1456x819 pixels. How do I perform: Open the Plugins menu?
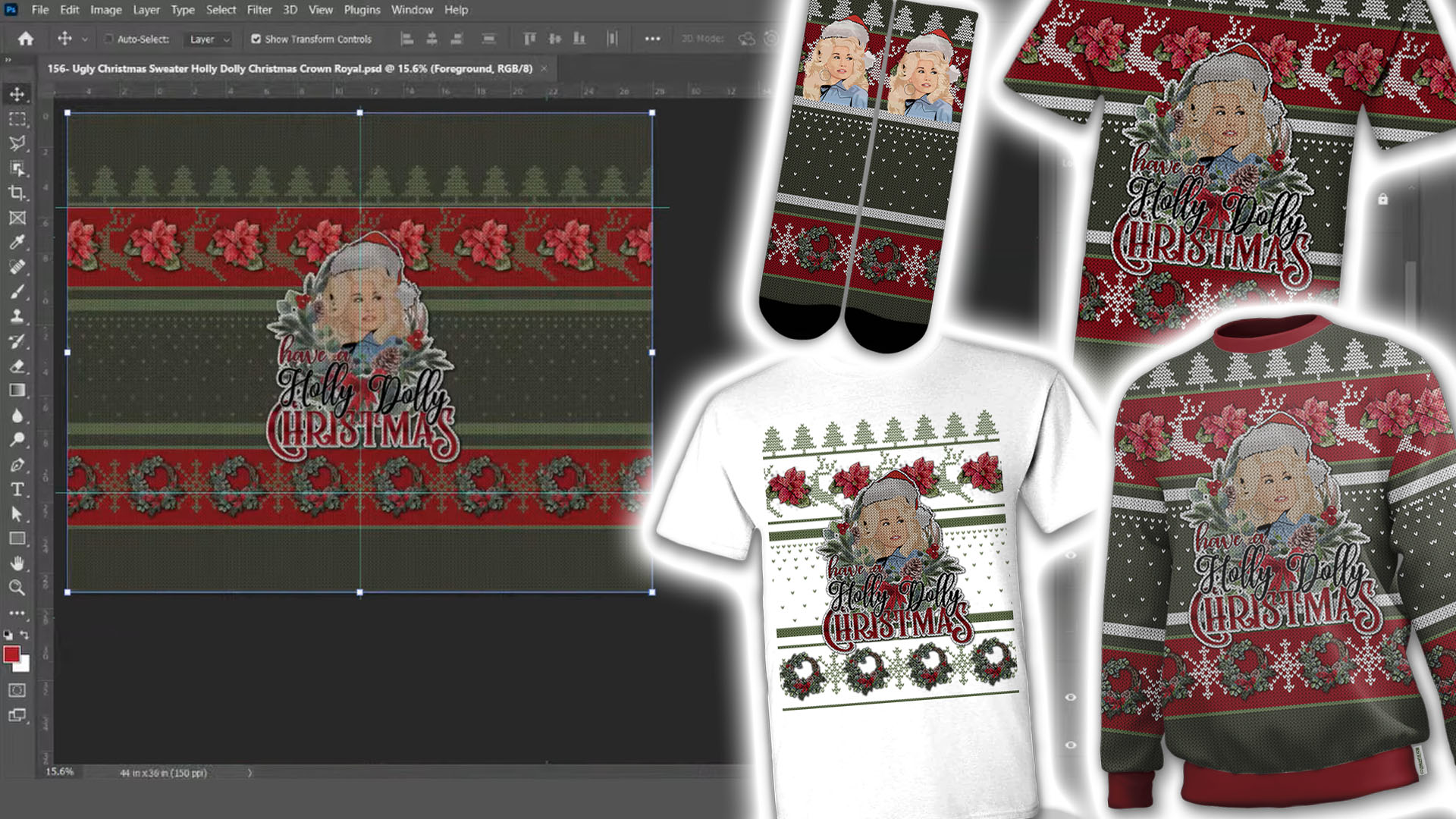[x=362, y=10]
